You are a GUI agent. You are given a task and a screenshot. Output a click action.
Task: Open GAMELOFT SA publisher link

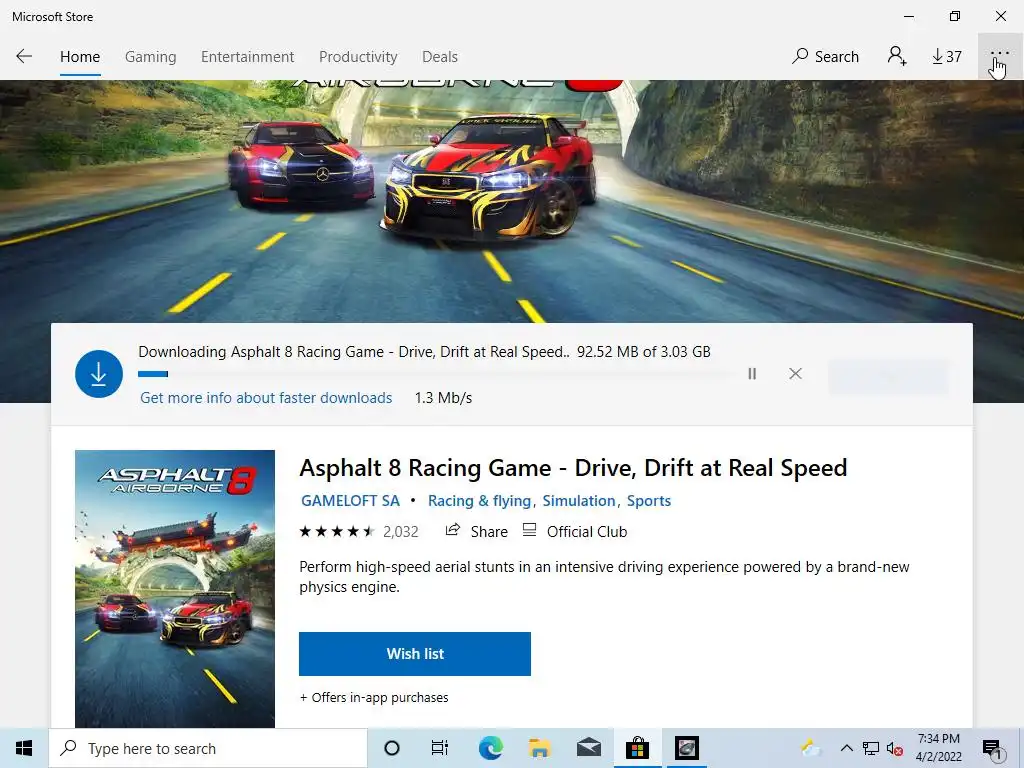tap(350, 501)
